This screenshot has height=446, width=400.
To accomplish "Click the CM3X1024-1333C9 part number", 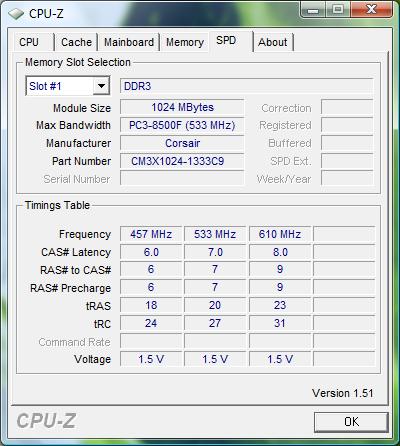I will pos(182,161).
